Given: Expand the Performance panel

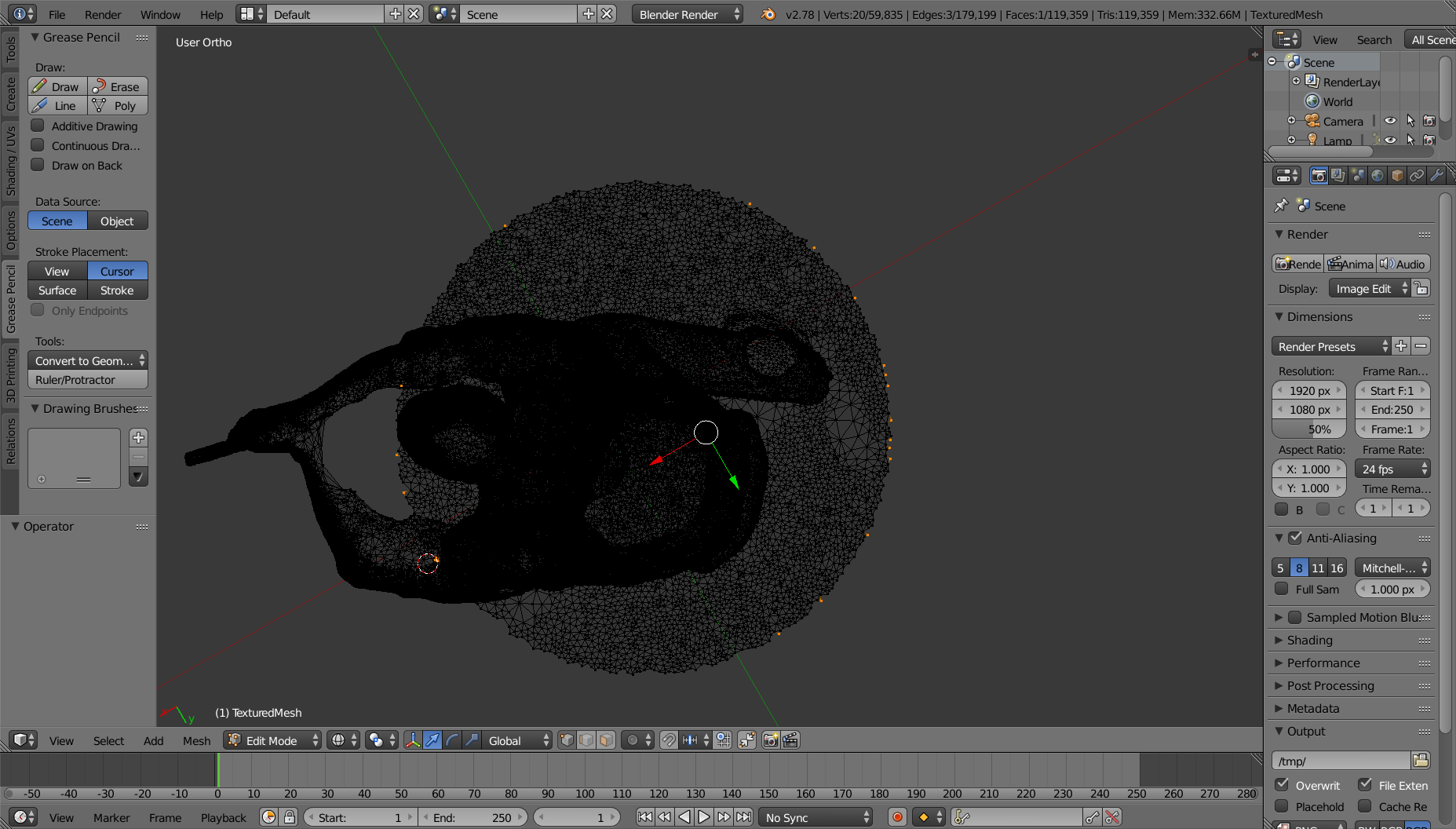Looking at the screenshot, I should coord(1323,663).
